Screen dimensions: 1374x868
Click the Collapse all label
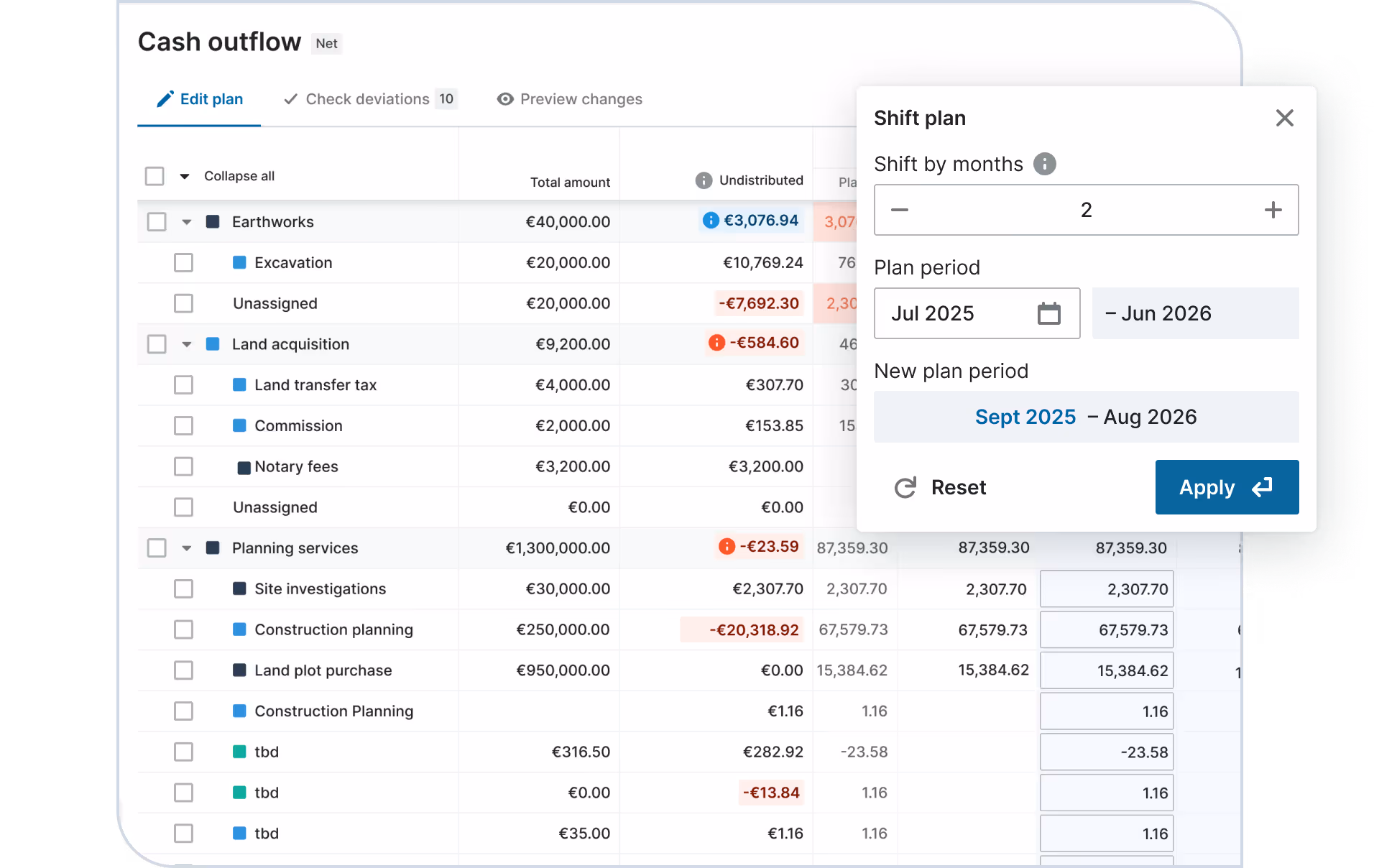[239, 176]
